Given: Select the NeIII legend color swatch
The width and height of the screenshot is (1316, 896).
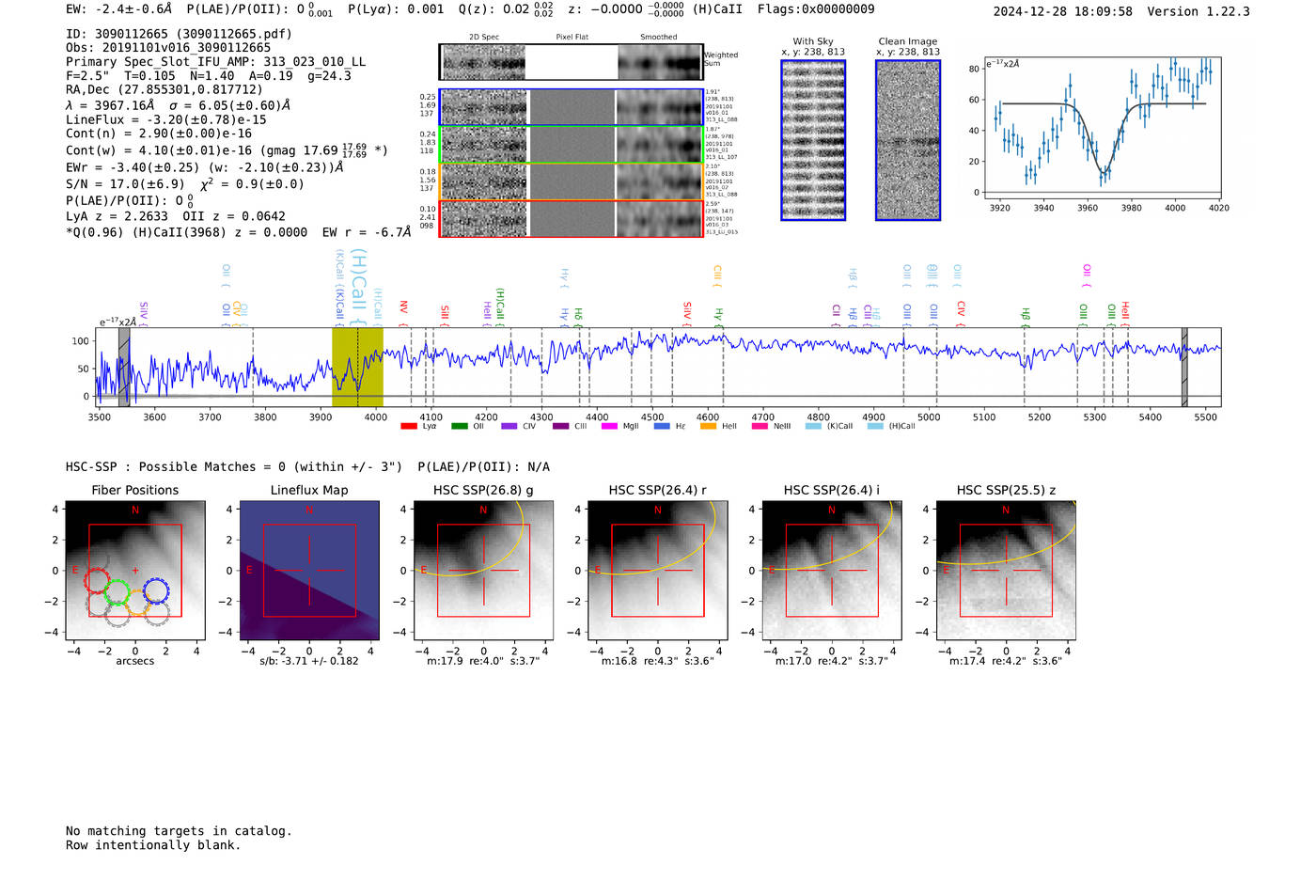Looking at the screenshot, I should (760, 426).
